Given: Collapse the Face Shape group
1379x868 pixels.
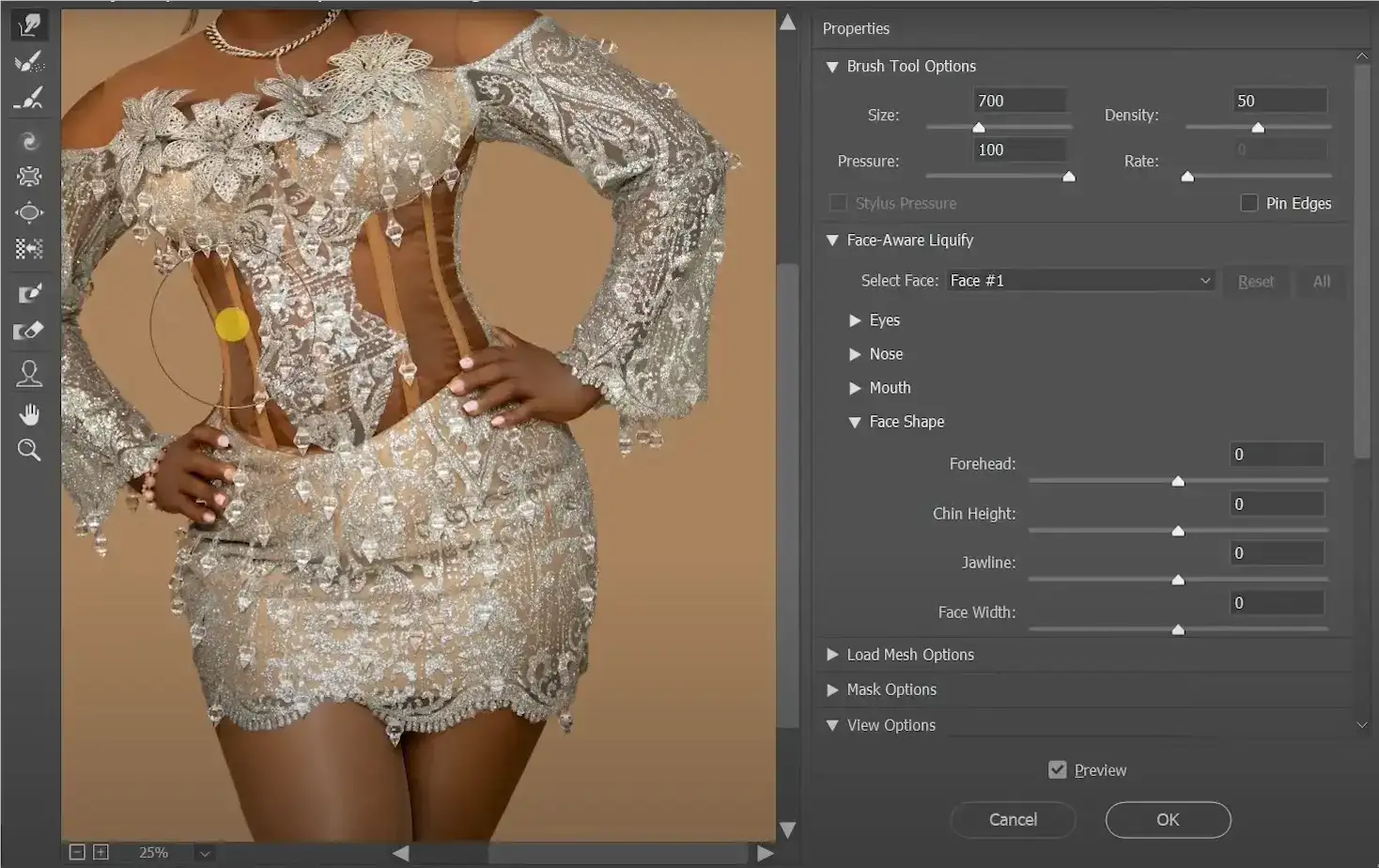Looking at the screenshot, I should click(x=855, y=422).
